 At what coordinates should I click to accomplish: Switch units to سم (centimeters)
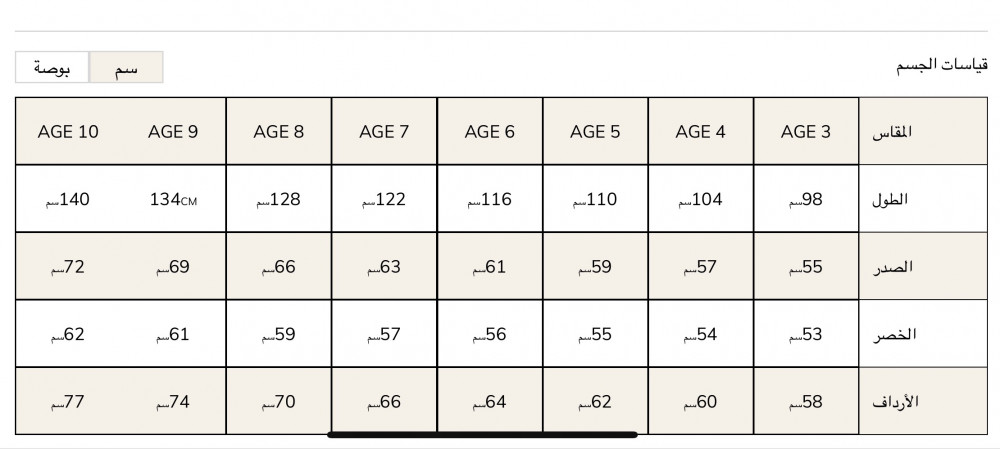coord(126,67)
